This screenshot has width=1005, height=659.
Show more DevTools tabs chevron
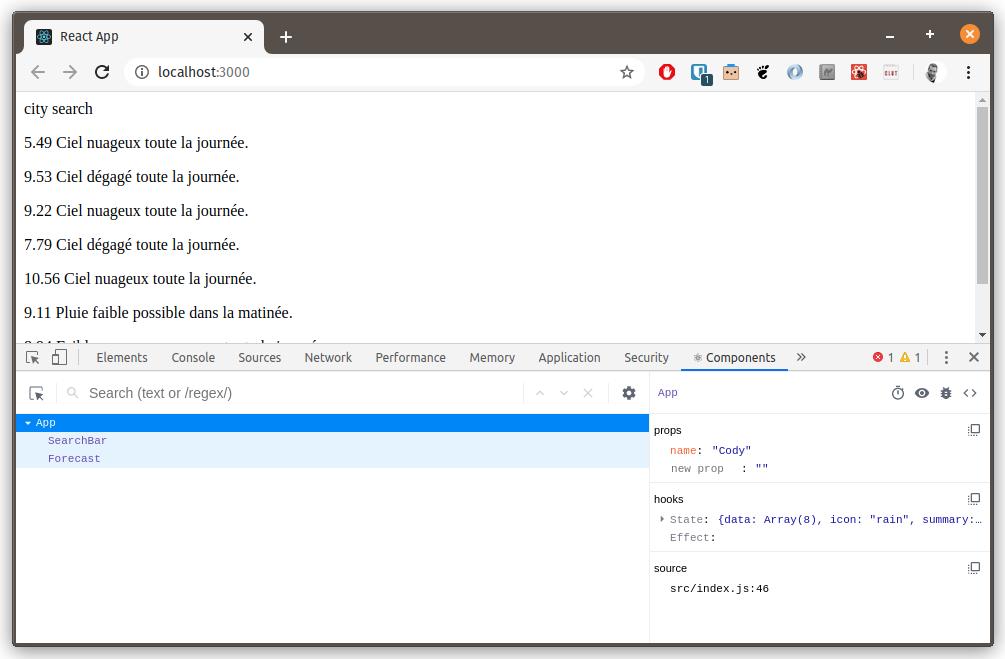point(801,357)
